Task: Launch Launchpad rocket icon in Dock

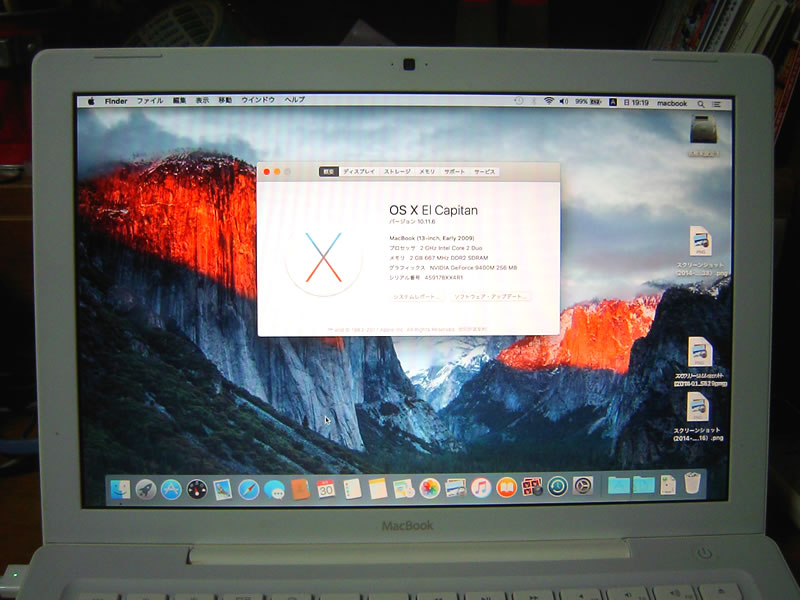Action: tap(146, 489)
